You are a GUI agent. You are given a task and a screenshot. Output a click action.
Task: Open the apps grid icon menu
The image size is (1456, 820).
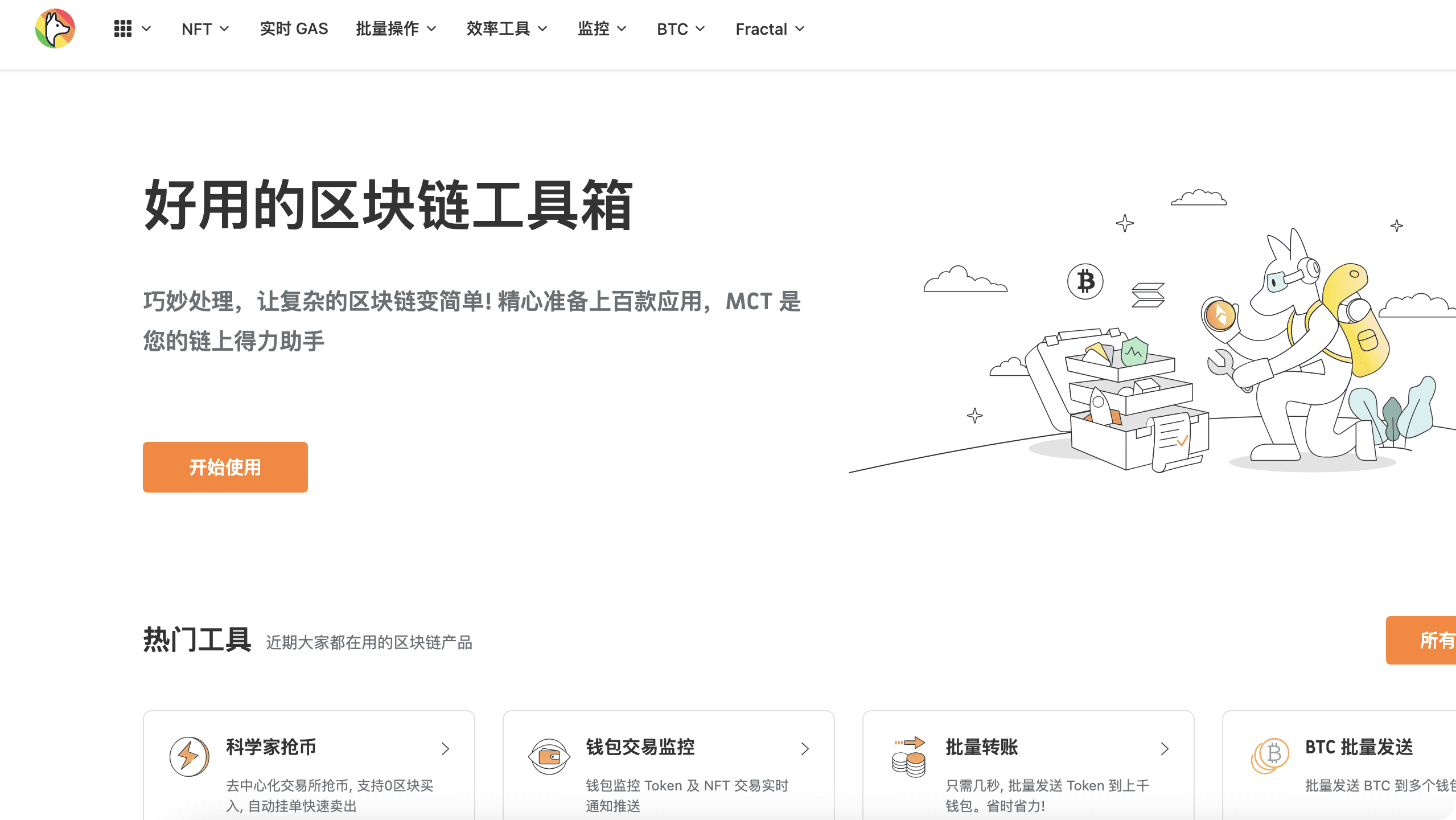[123, 28]
